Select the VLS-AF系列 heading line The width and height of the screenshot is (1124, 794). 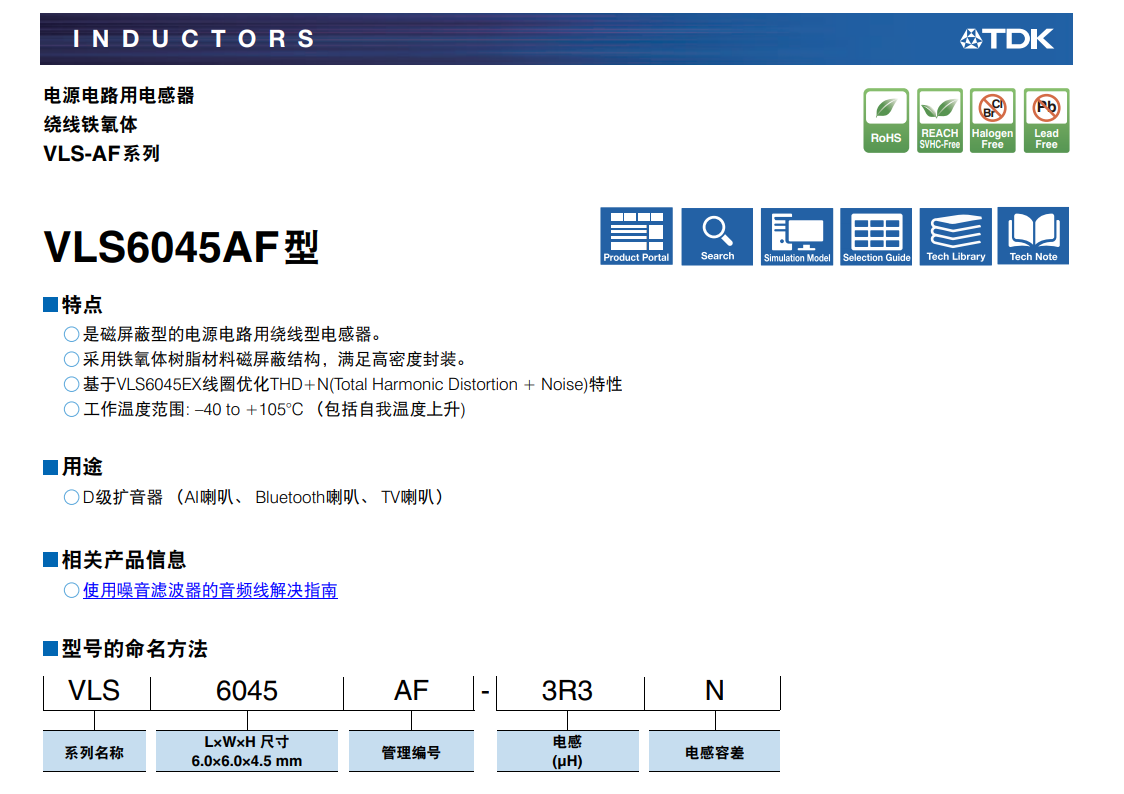point(102,153)
